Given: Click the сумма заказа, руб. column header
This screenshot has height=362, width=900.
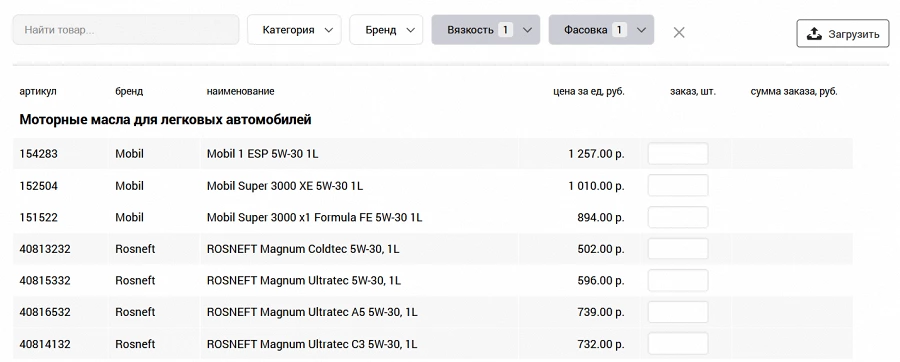Looking at the screenshot, I should pos(794,91).
